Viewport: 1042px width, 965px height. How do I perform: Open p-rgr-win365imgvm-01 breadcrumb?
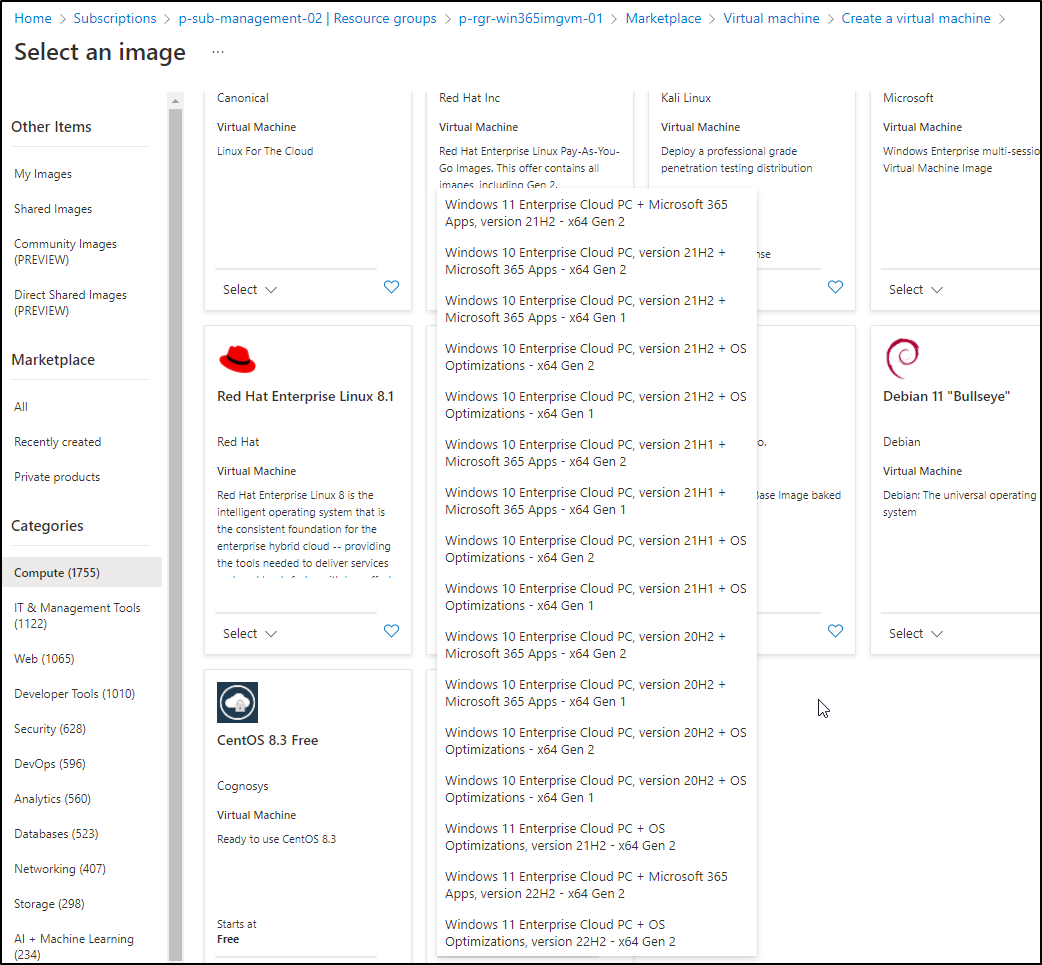point(530,18)
